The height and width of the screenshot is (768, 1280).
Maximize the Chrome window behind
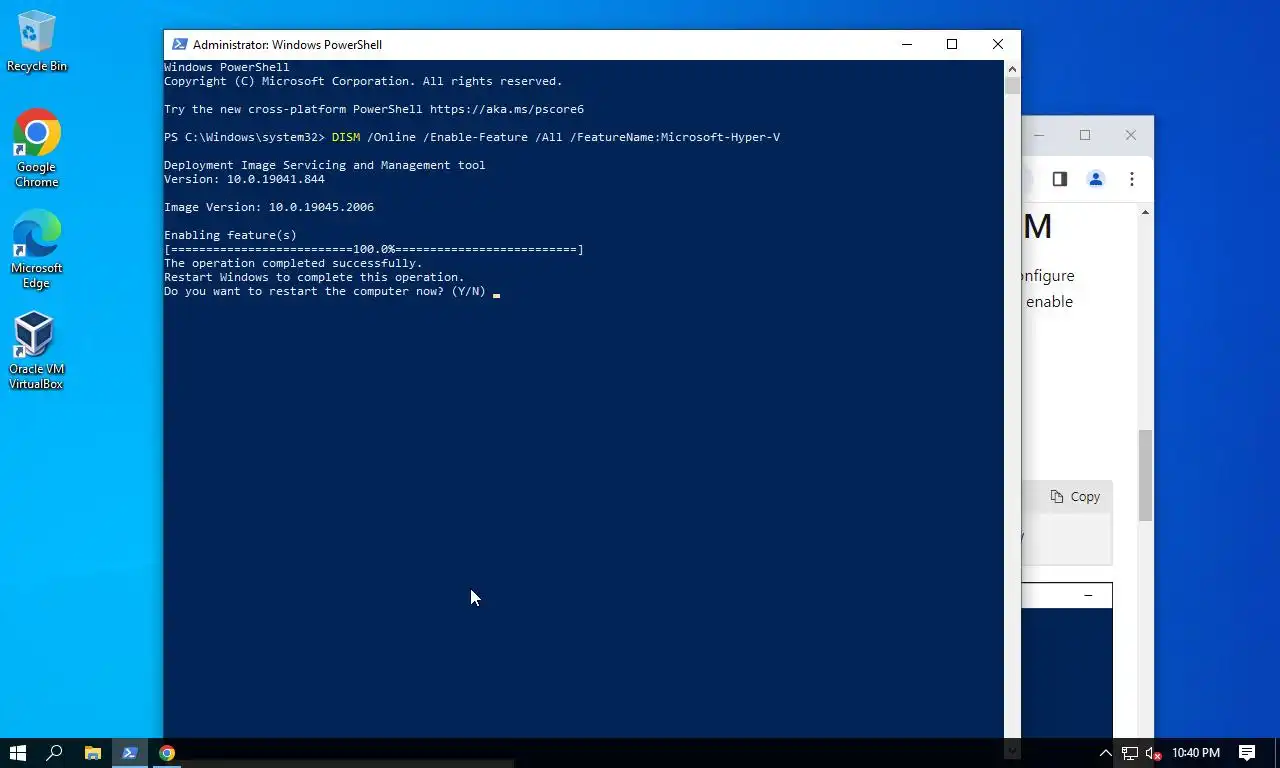(1085, 135)
